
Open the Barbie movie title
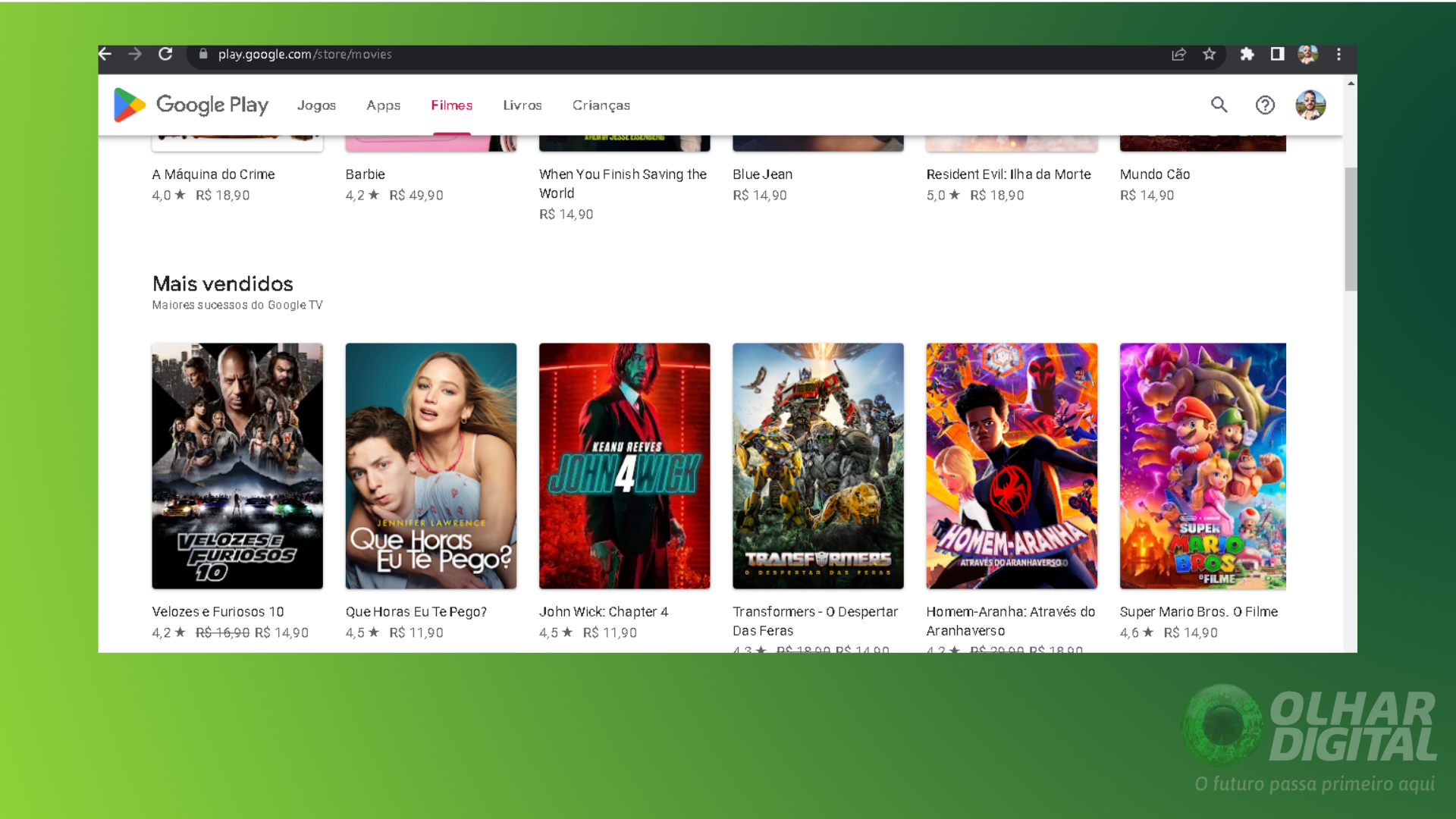click(x=366, y=174)
